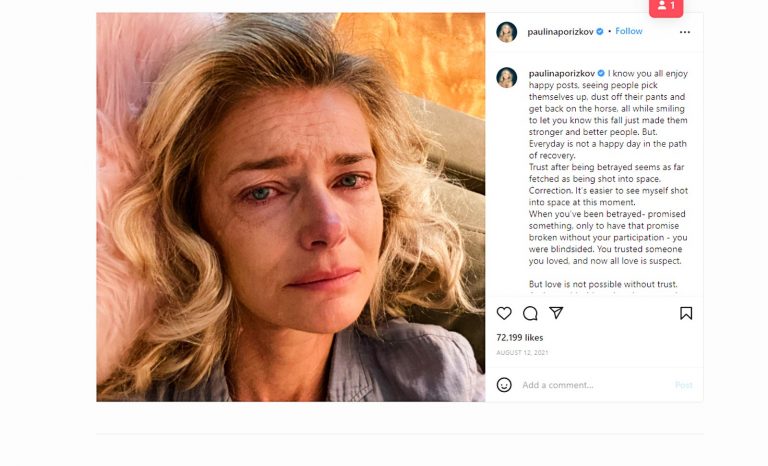Click the comment speech bubble icon
The width and height of the screenshot is (768, 466).
click(x=530, y=313)
